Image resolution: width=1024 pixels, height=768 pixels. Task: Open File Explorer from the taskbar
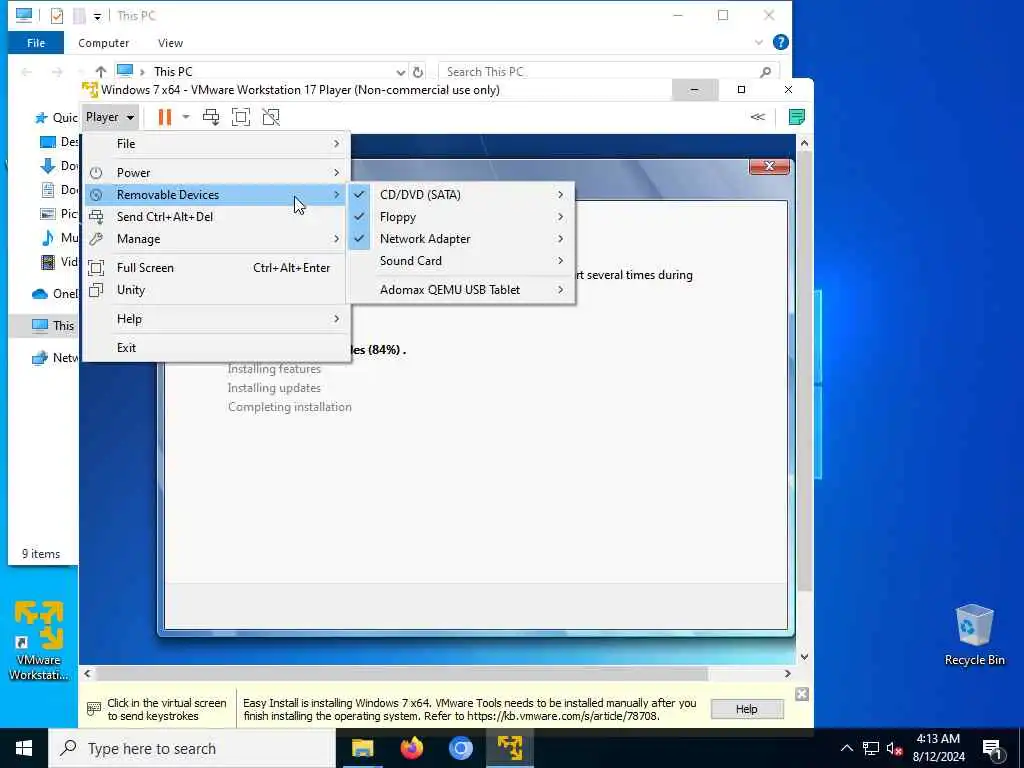pos(362,748)
